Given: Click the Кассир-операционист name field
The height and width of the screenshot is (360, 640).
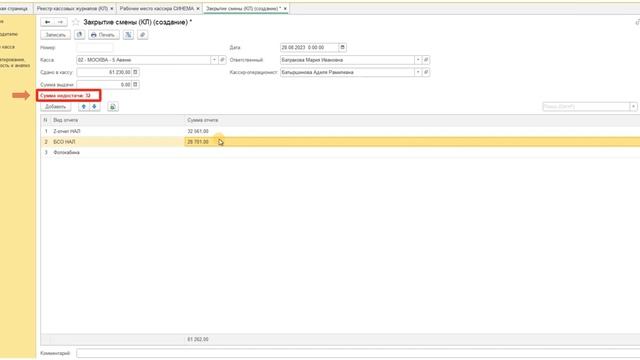Looking at the screenshot, I should (x=347, y=72).
